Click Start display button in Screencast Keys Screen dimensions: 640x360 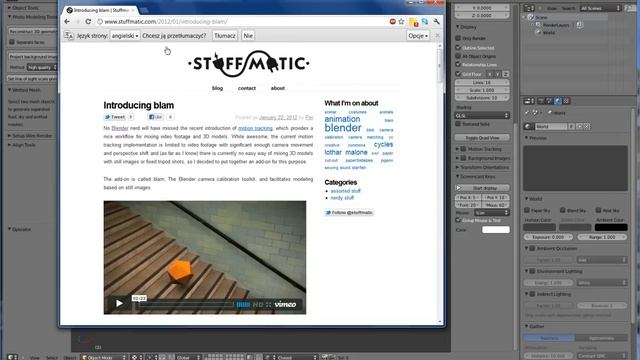pos(482,188)
